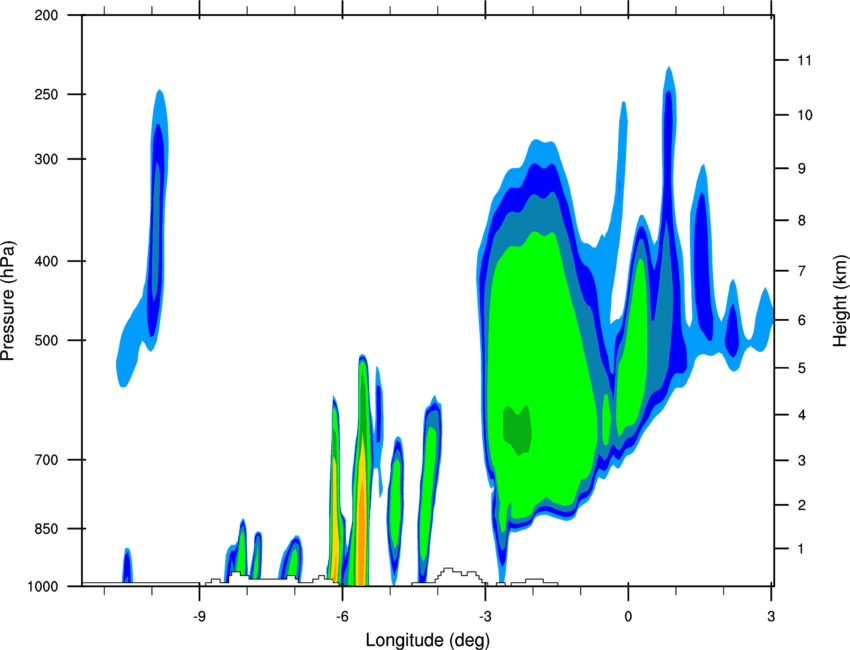Image resolution: width=850 pixels, height=650 pixels.
Task: Click the -6 longitude tick label
Action: coord(342,616)
